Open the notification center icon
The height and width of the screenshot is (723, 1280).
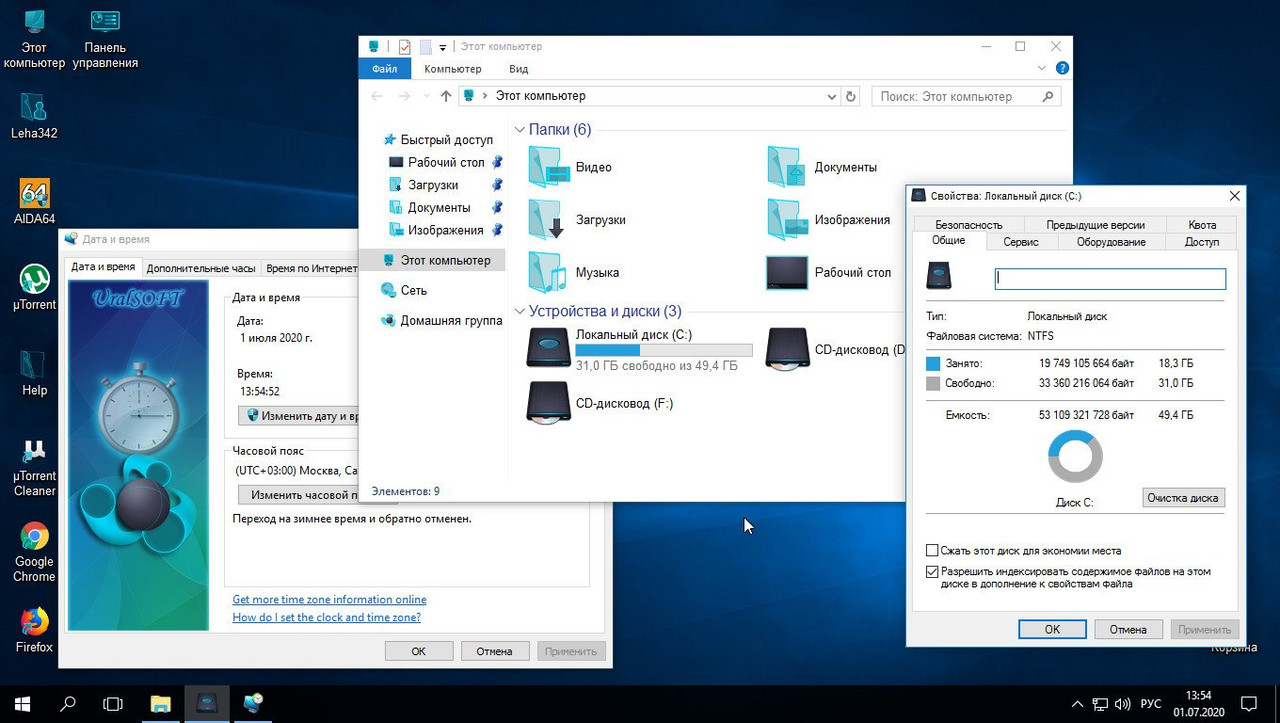click(1249, 704)
